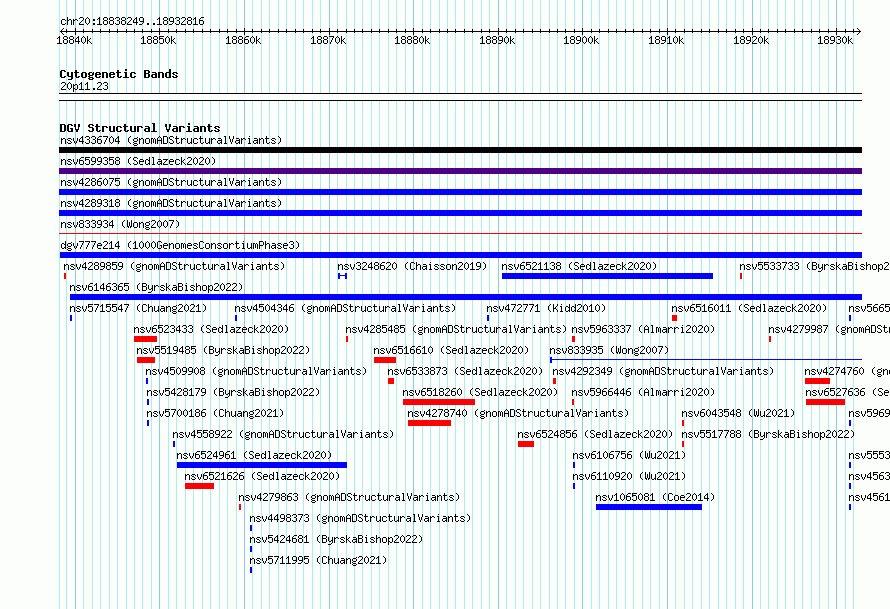Open nsv4285485 gnomAD label
The width and height of the screenshot is (890, 609).
pyautogui.click(x=456, y=329)
